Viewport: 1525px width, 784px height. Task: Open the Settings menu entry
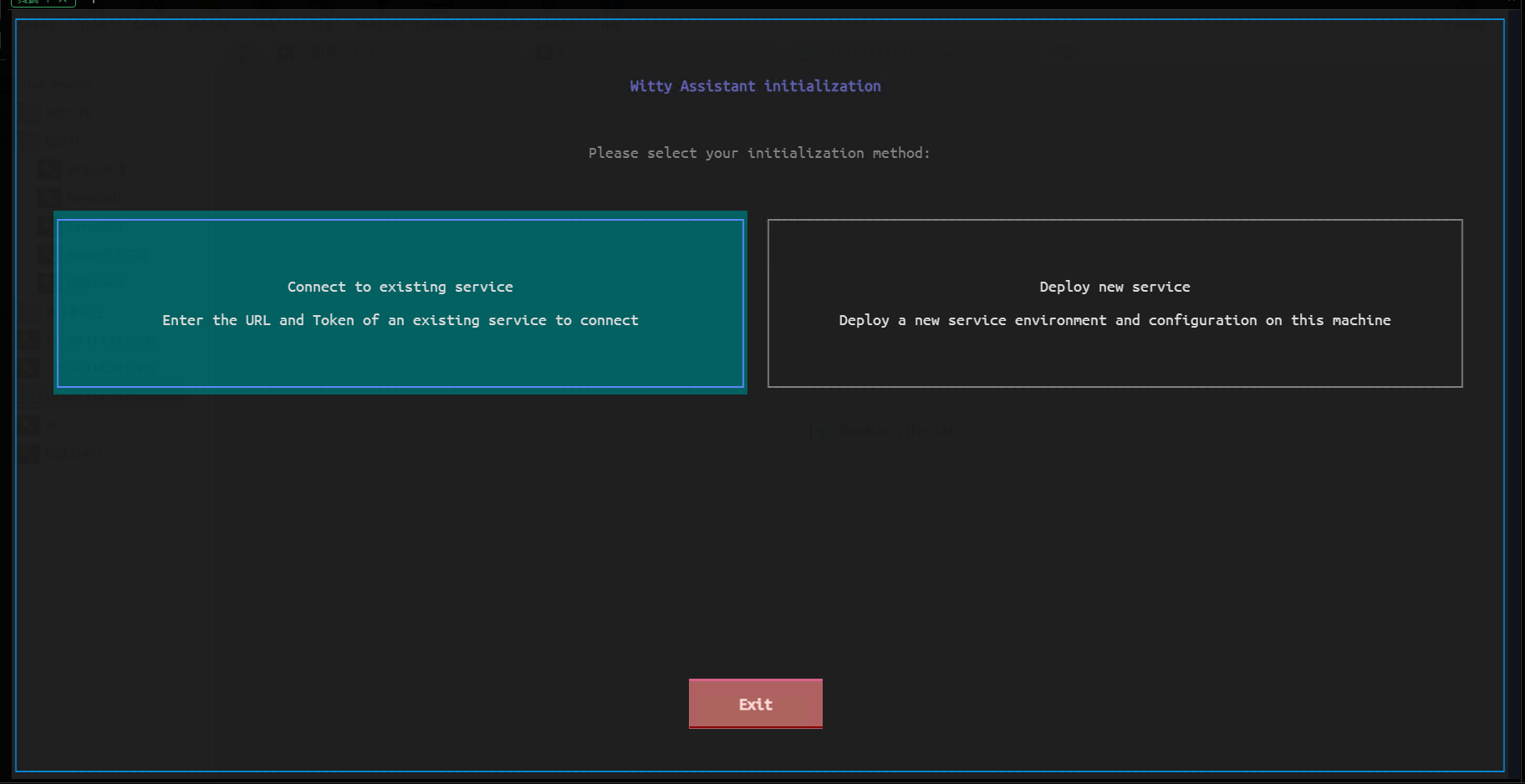click(x=554, y=26)
